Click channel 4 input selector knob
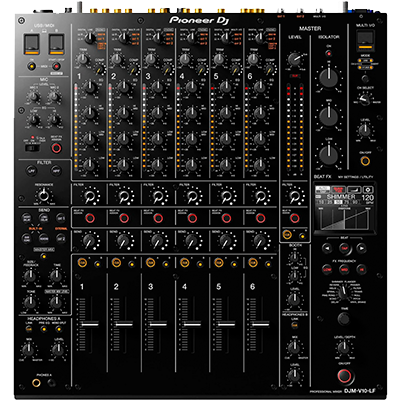 192,39
